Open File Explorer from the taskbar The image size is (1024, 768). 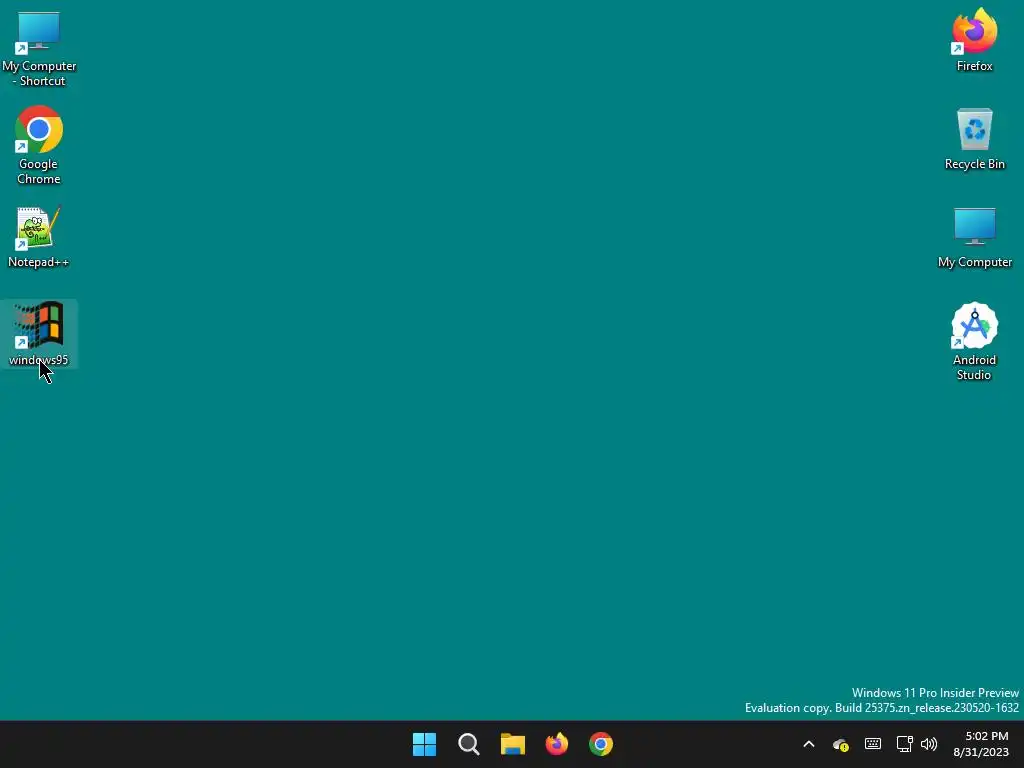pyautogui.click(x=513, y=744)
